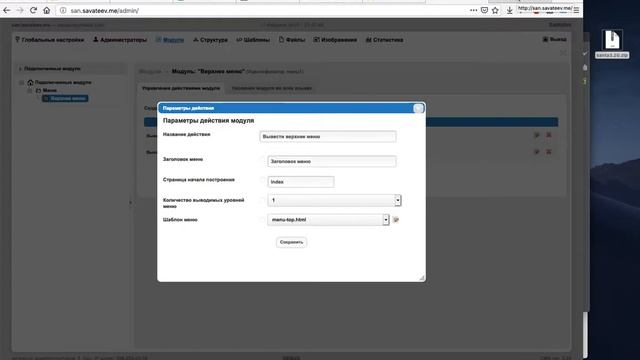Select the Подключенные модули root tree node
This screenshot has width=640, height=360.
pyautogui.click(x=59, y=82)
